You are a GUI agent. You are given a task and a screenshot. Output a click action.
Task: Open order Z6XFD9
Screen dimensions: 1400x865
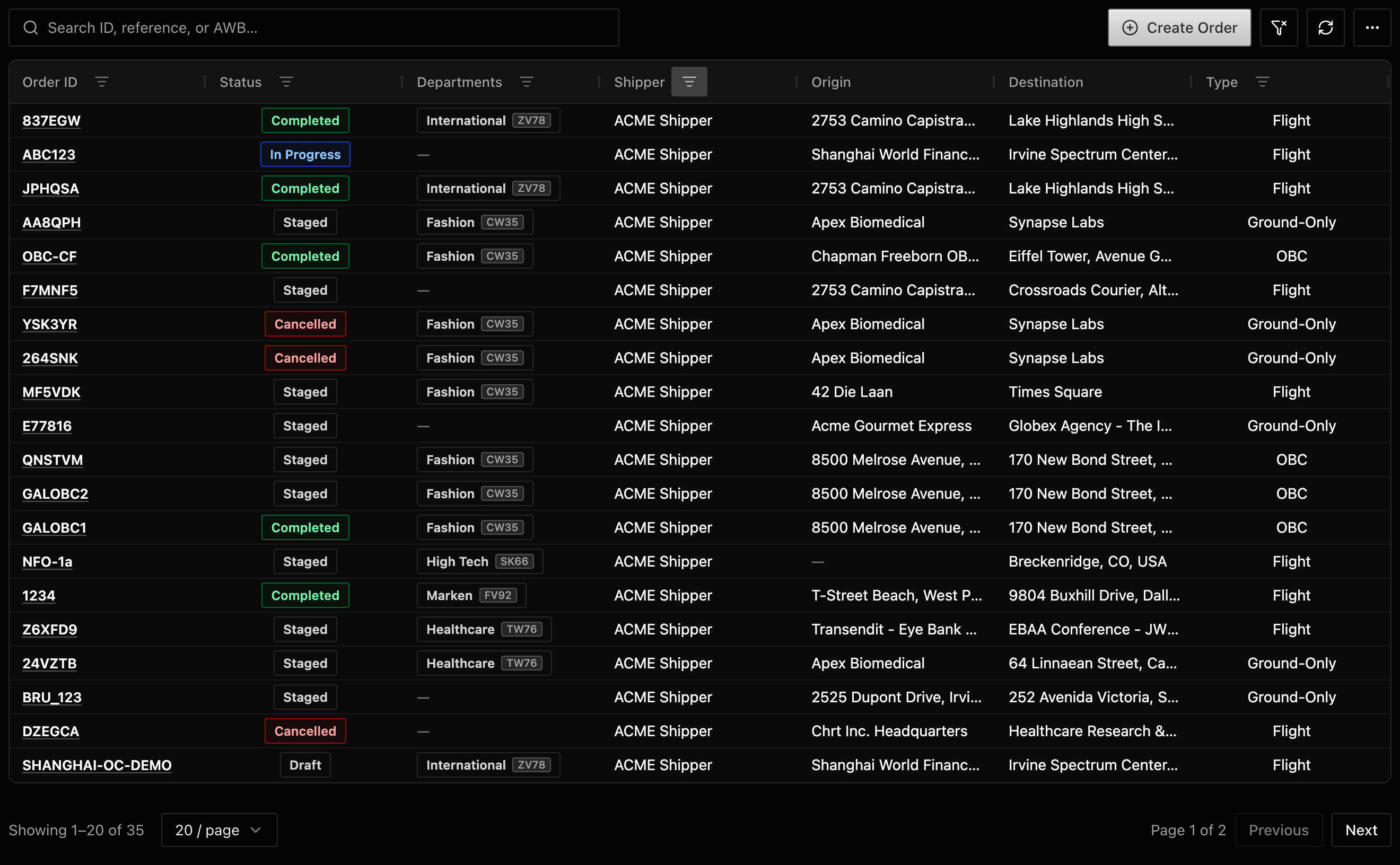click(50, 629)
